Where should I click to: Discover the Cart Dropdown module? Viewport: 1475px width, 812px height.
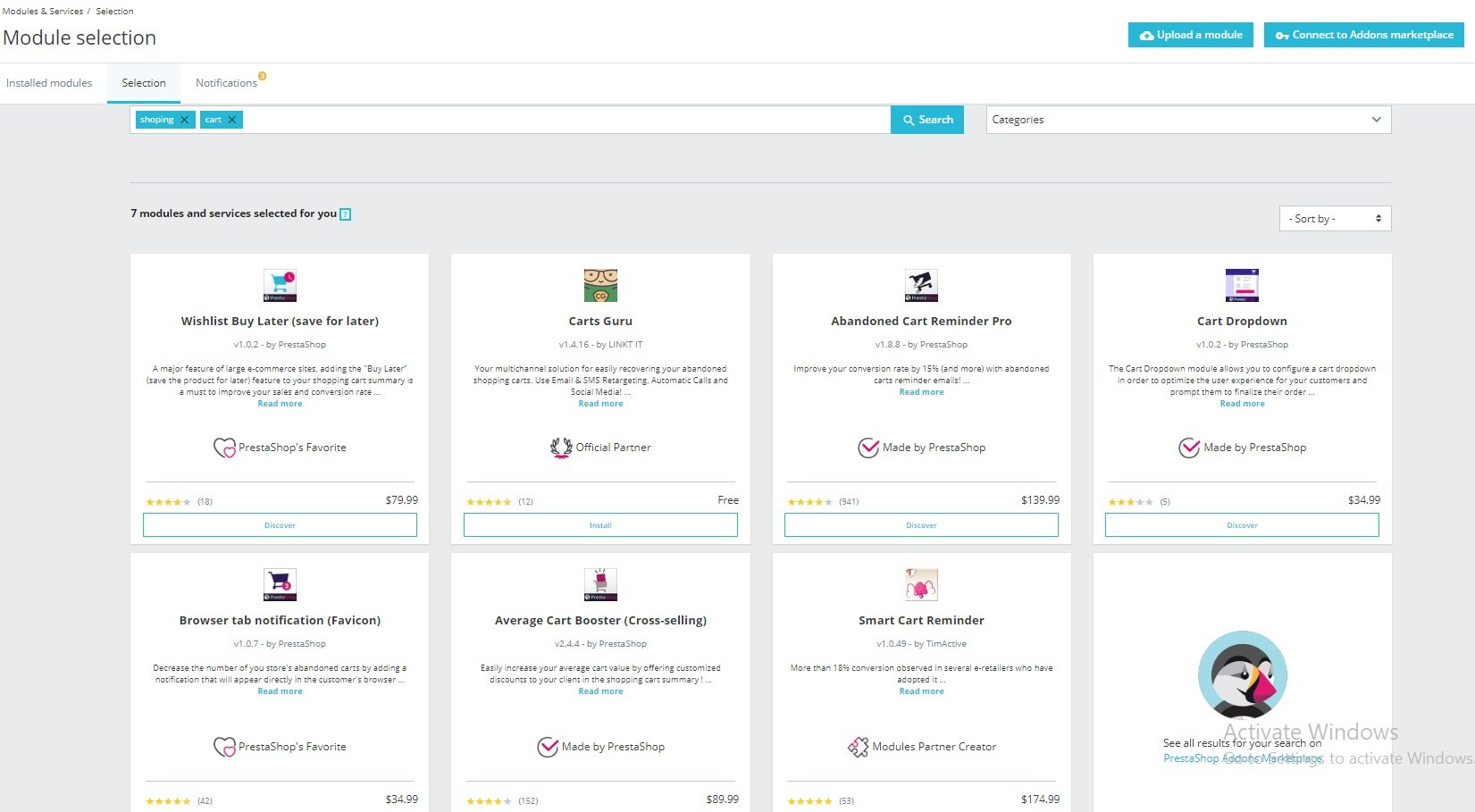pyautogui.click(x=1242, y=525)
